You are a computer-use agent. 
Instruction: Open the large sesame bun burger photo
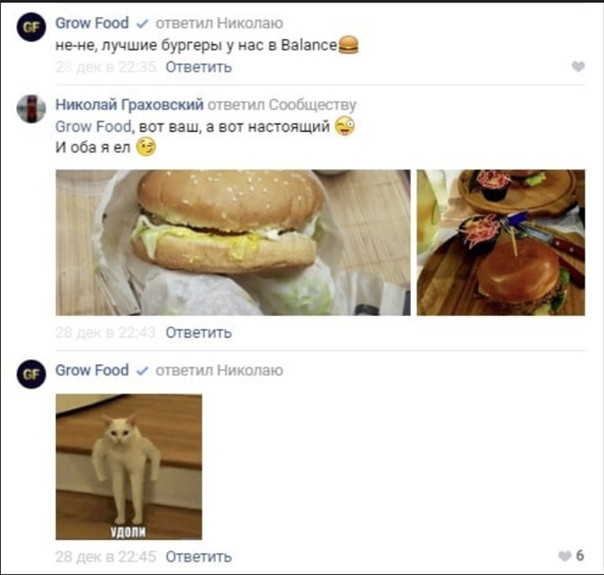point(233,243)
